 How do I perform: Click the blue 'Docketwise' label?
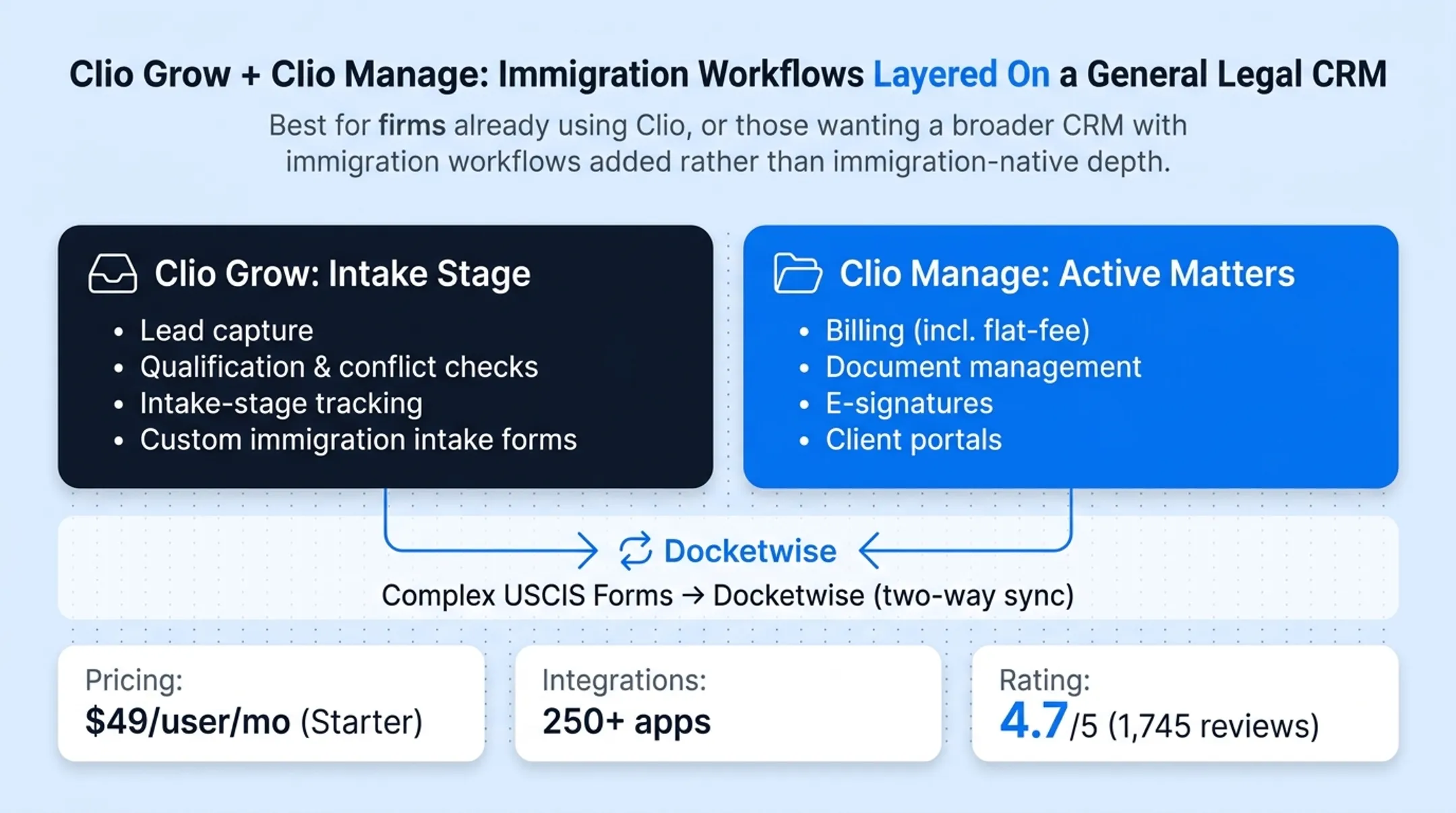point(750,551)
